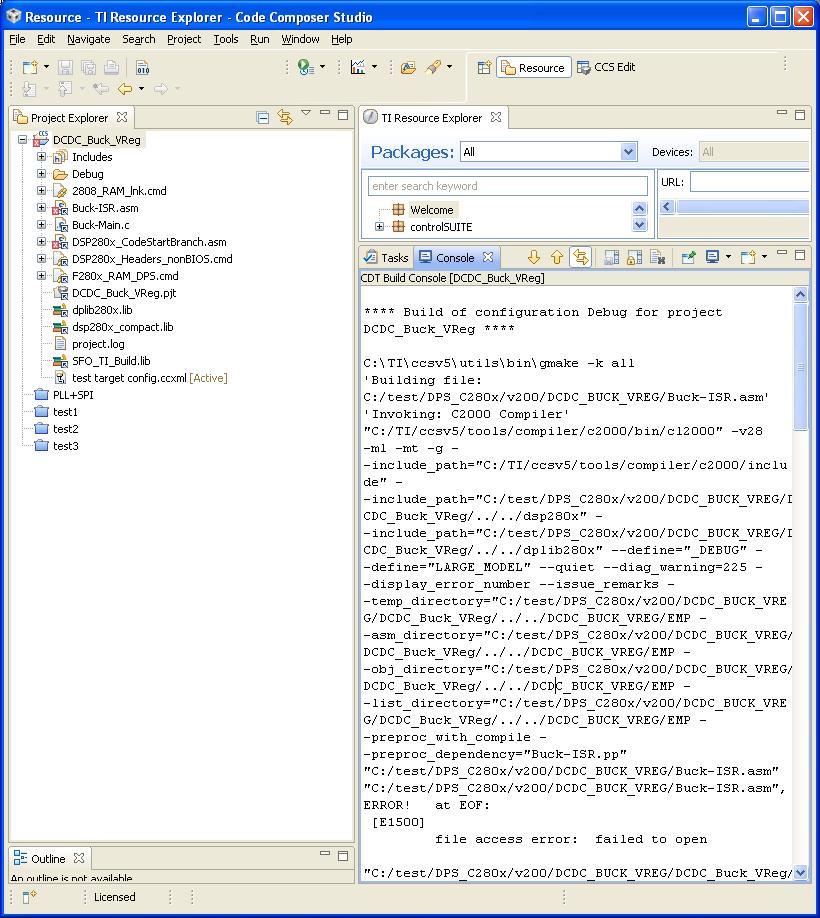
Task: Open the New wizard dropdown arrow
Action: pyautogui.click(x=46, y=67)
